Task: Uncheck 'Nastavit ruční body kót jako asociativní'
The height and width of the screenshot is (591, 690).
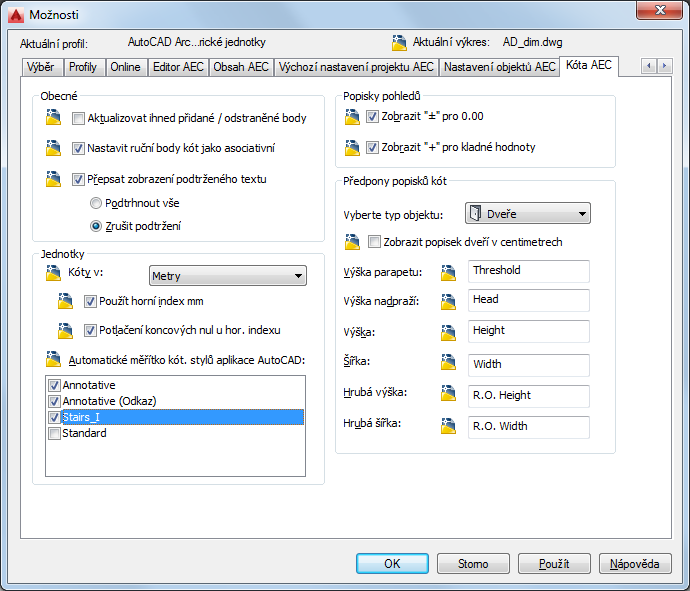Action: (x=78, y=148)
